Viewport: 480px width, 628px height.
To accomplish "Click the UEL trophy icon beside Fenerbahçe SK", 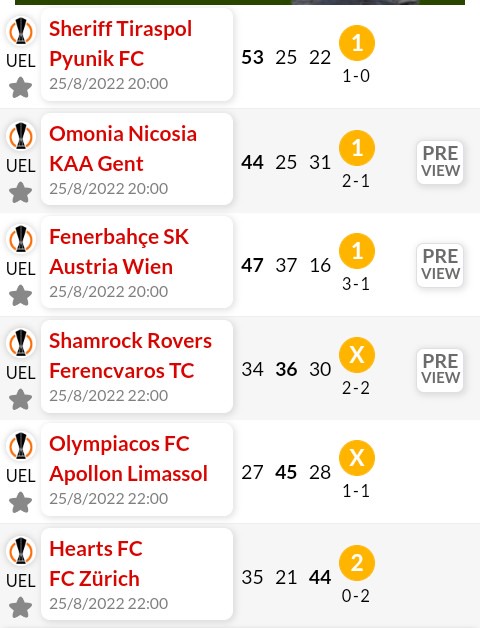I will point(21,239).
